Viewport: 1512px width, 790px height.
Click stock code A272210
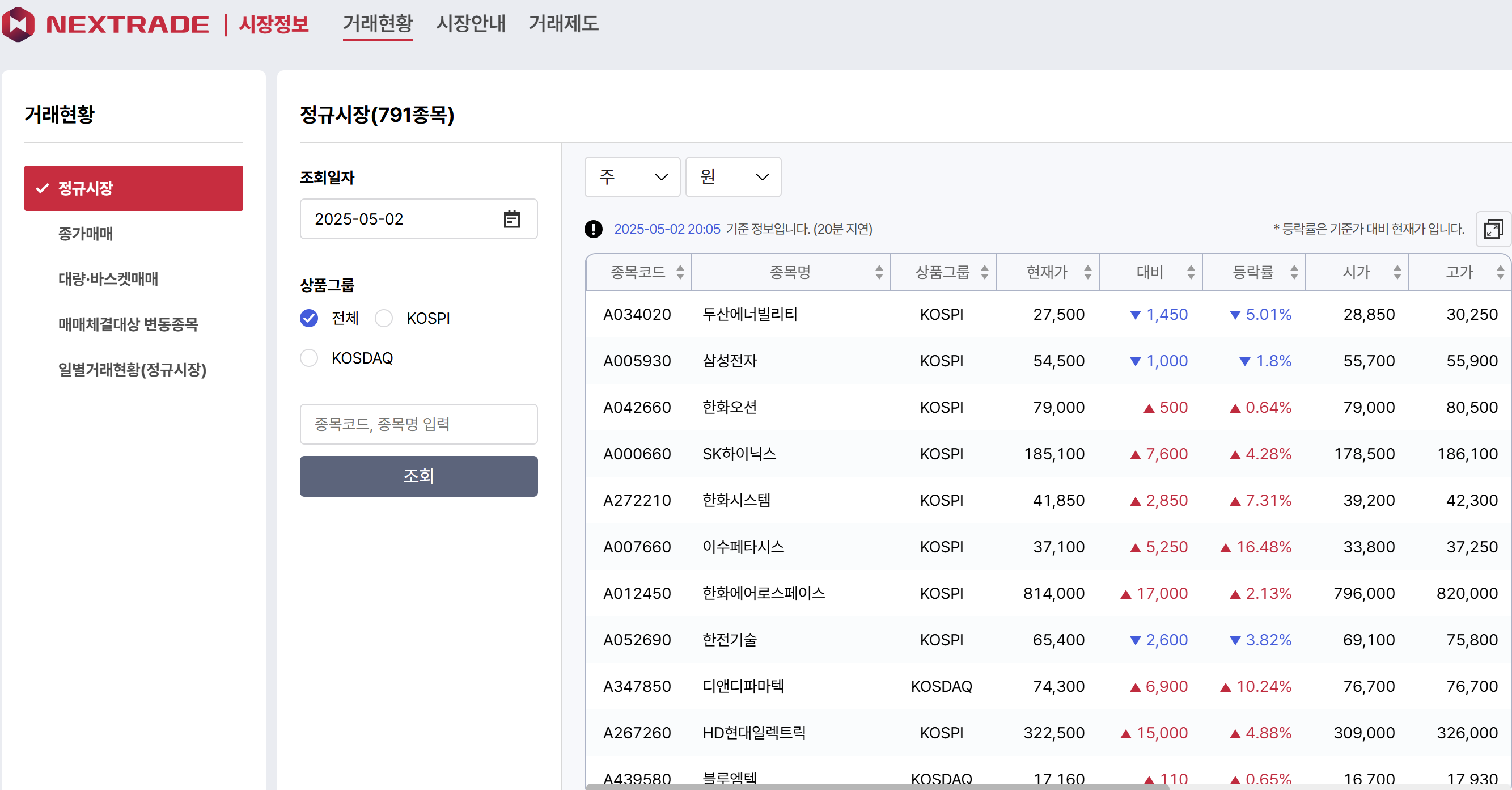tap(637, 500)
